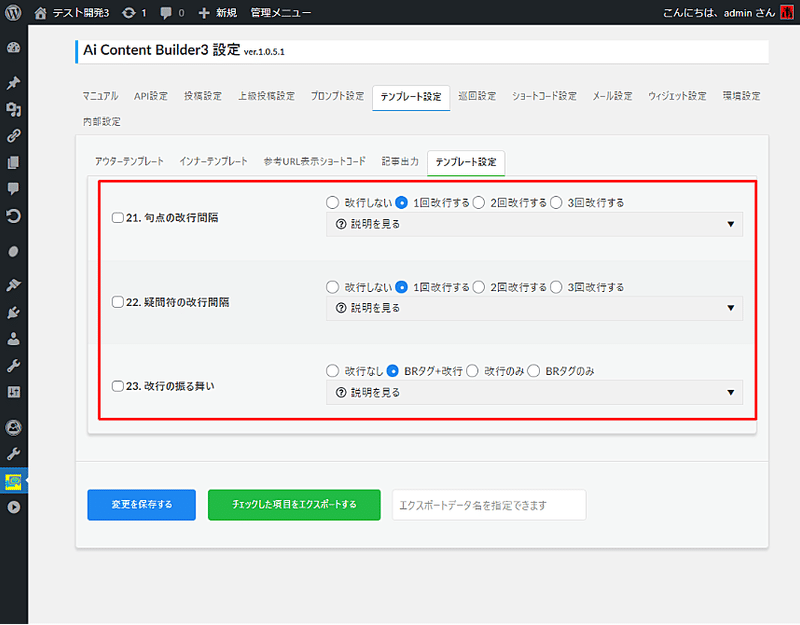This screenshot has width=800, height=625.
Task: Click the play-circle collapse menu icon
Action: coord(14,507)
